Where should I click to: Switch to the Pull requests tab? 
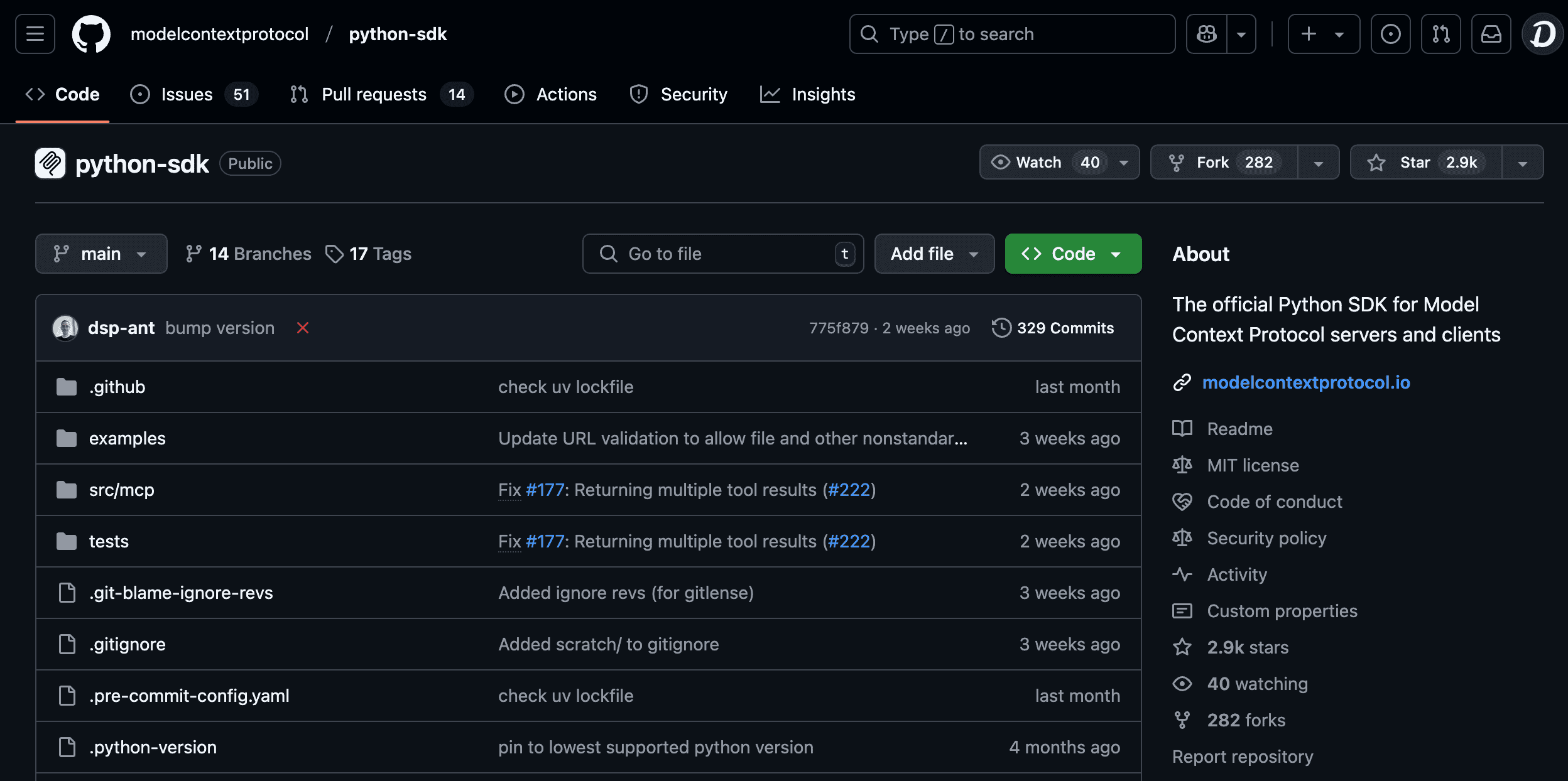pos(375,94)
